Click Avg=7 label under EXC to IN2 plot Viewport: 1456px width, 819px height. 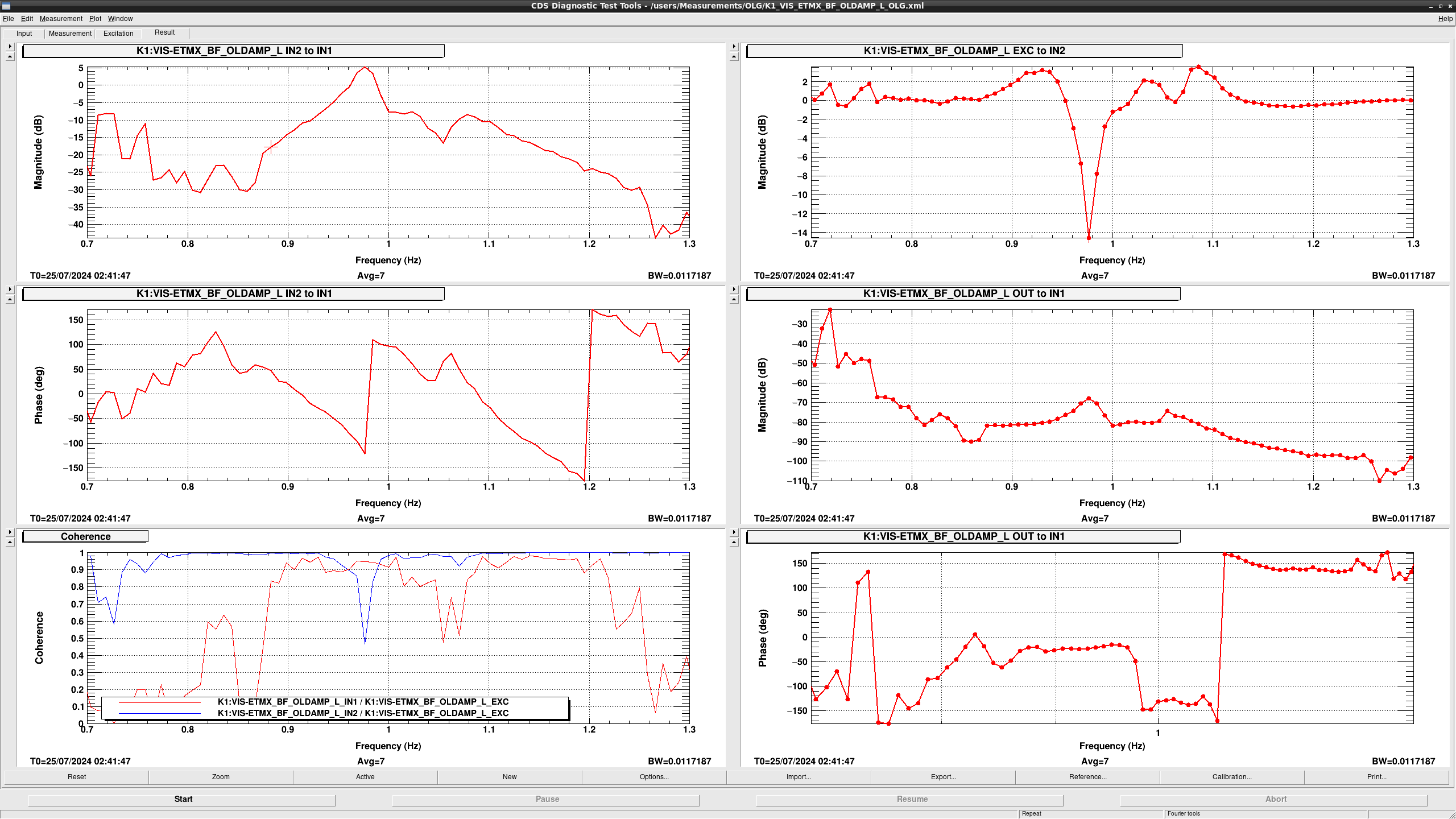point(1094,275)
